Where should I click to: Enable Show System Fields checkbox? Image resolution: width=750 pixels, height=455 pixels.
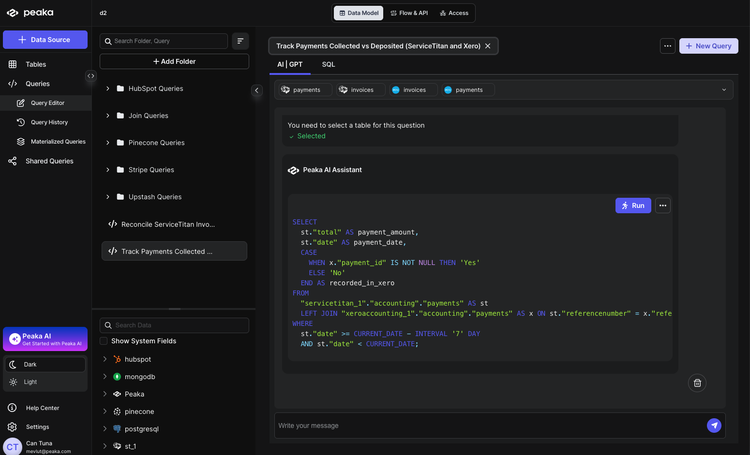click(x=104, y=341)
